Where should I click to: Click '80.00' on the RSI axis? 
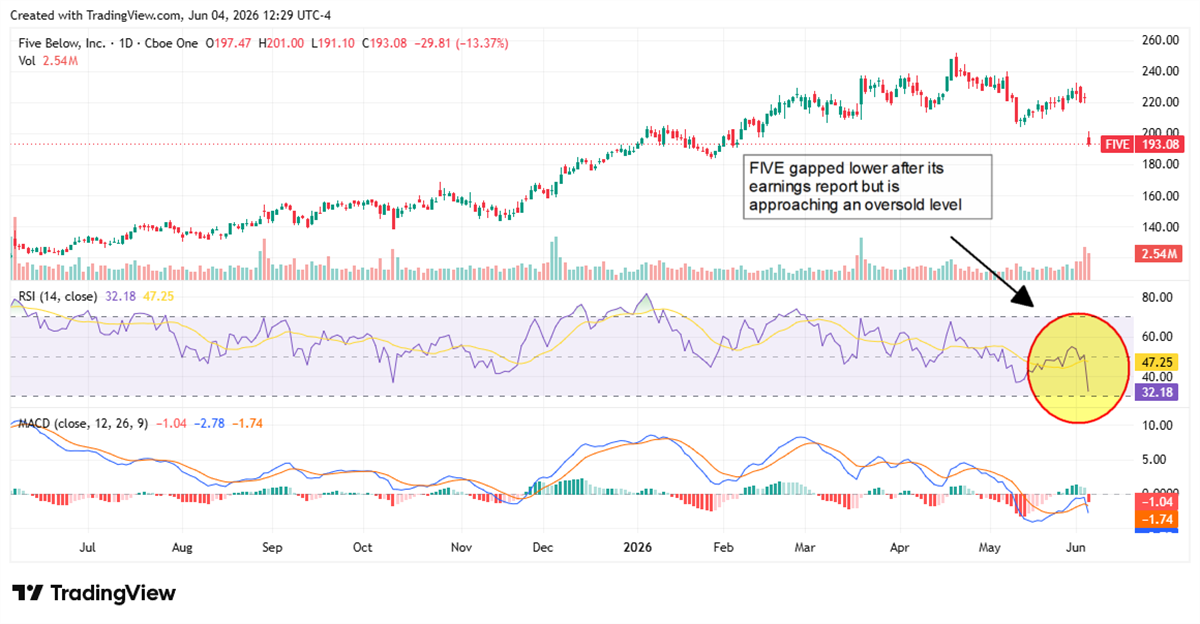click(1156, 297)
